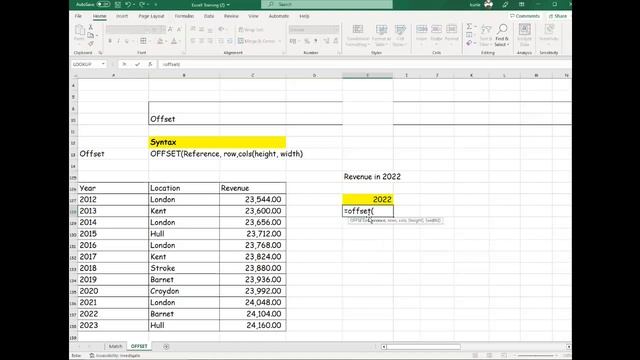The width and height of the screenshot is (640, 360).
Task: Select the yellow 2022 cell
Action: coord(368,199)
